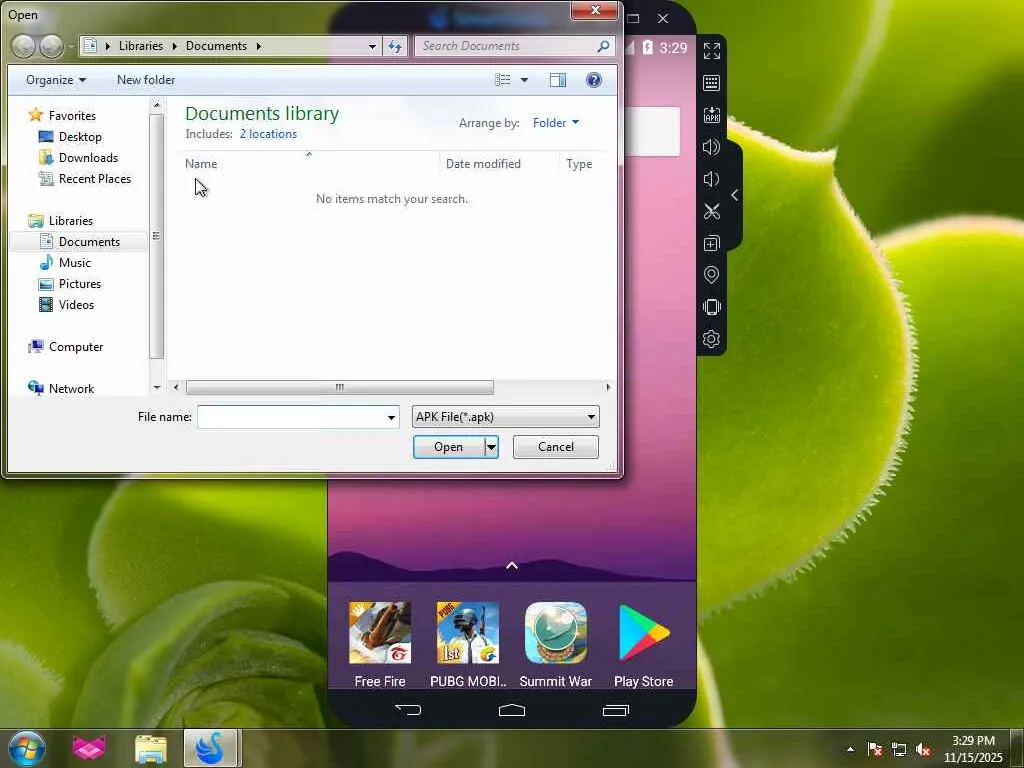Click the Cancel button
This screenshot has width=1024, height=768.
[556, 447]
